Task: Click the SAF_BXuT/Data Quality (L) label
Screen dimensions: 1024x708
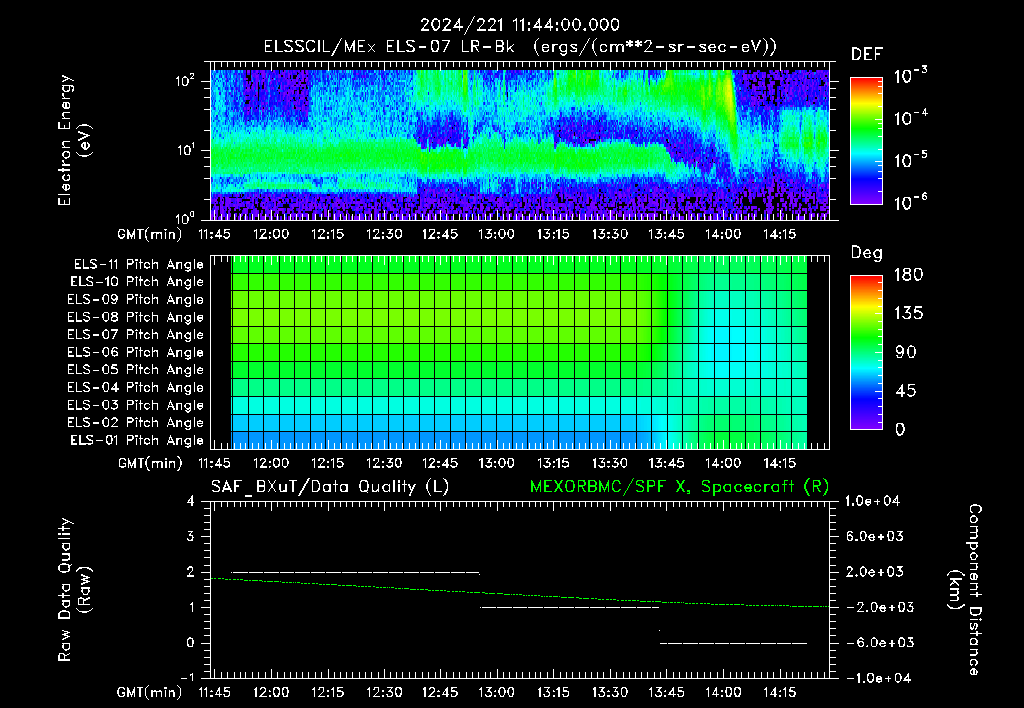Action: click(330, 487)
